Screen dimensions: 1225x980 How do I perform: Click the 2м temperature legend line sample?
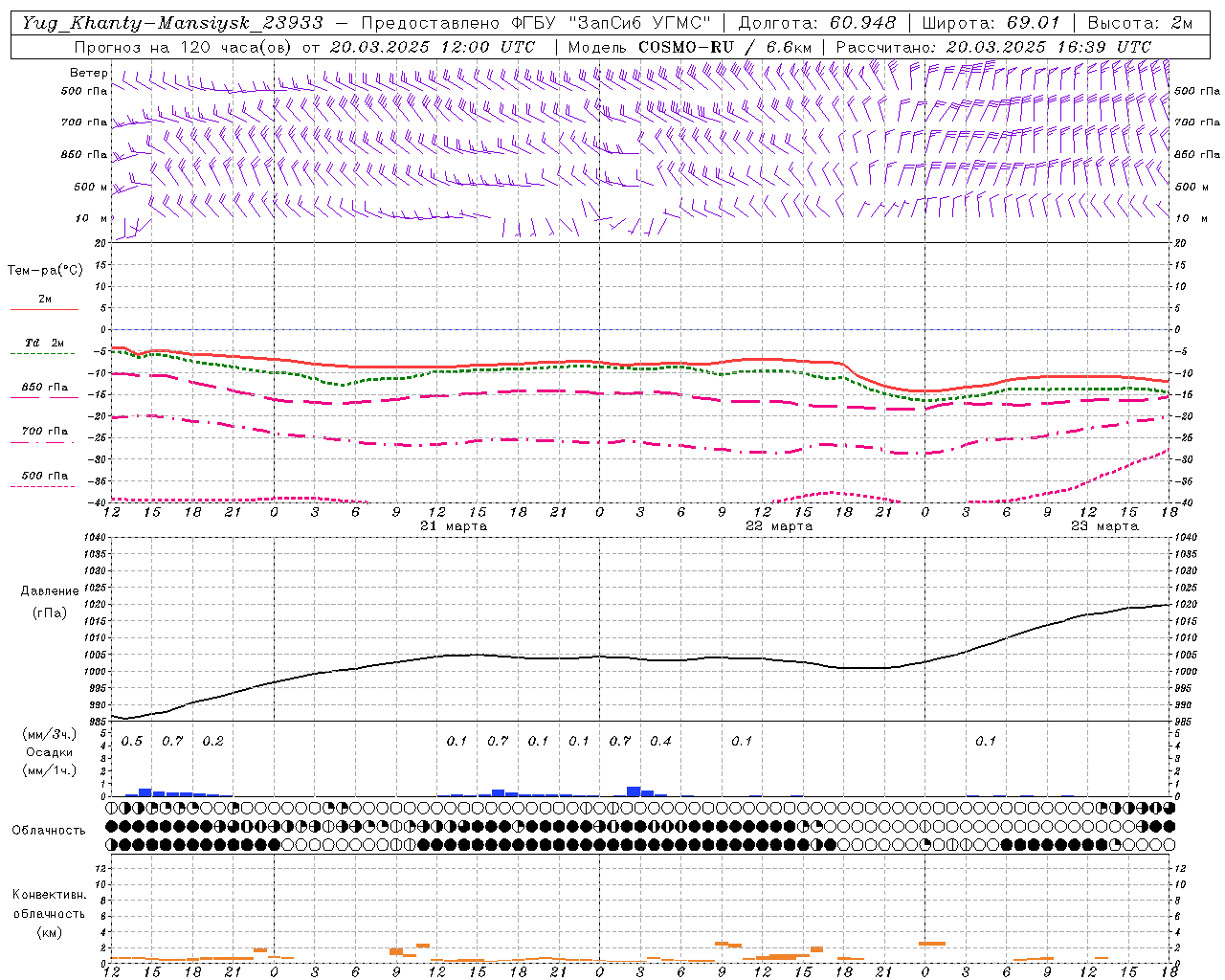point(44,310)
